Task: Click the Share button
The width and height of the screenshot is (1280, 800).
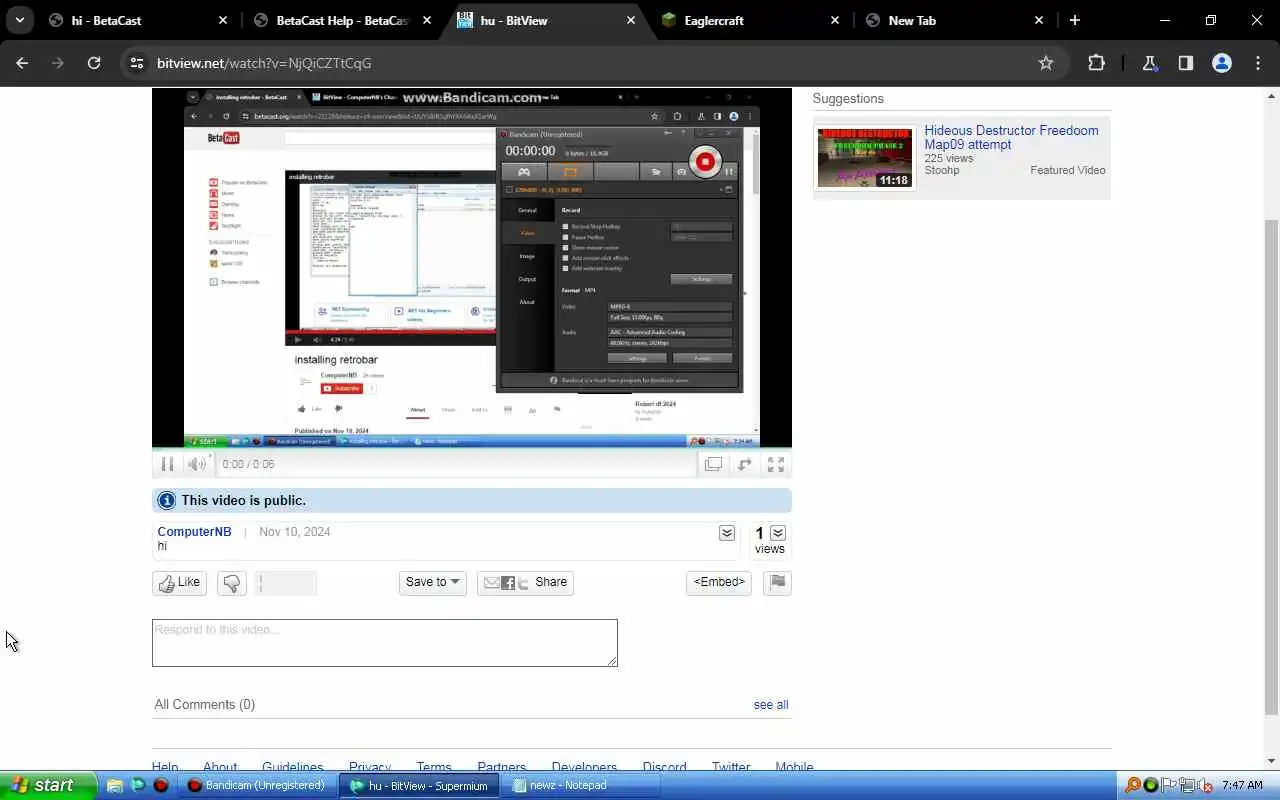Action: (x=525, y=583)
